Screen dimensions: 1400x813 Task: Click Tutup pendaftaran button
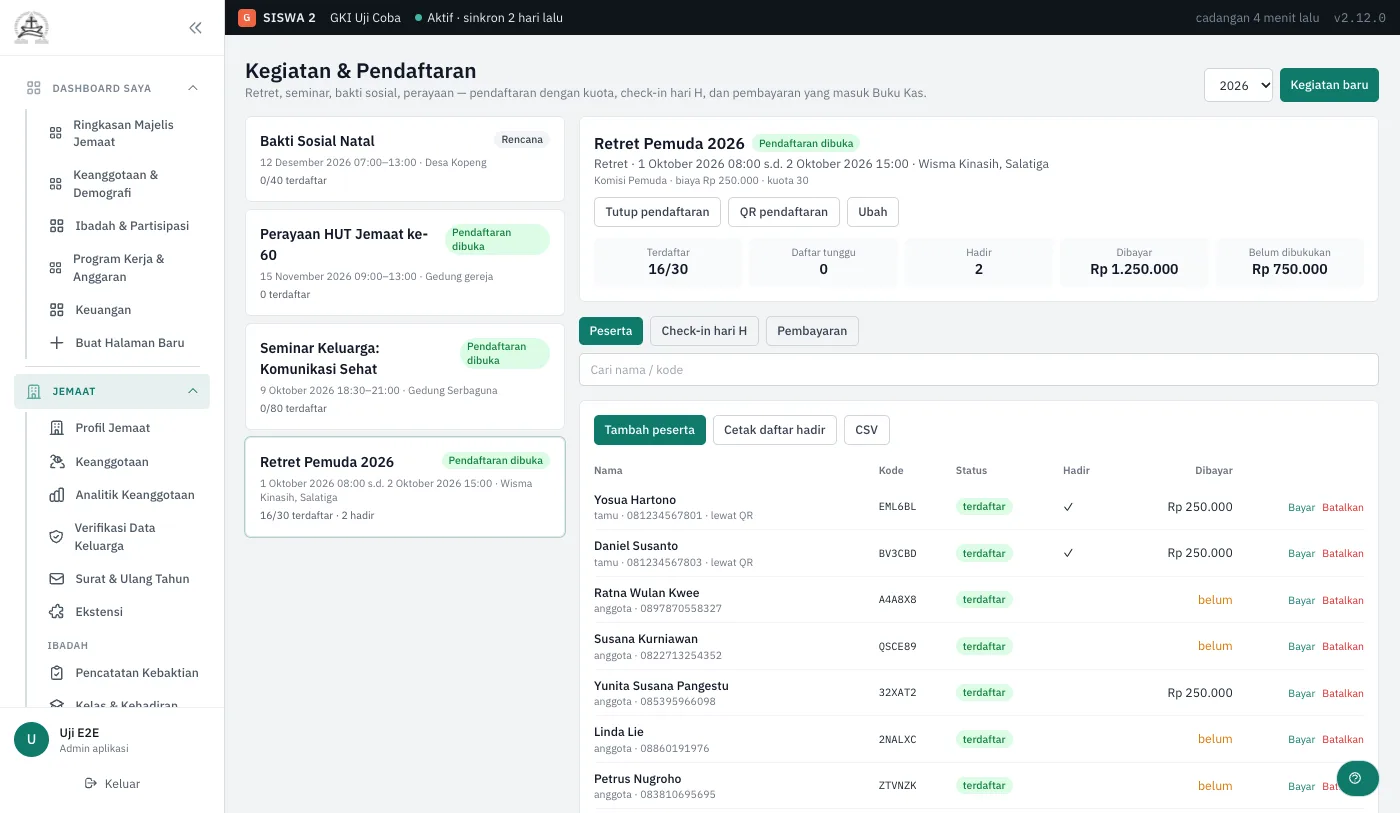pyautogui.click(x=657, y=212)
